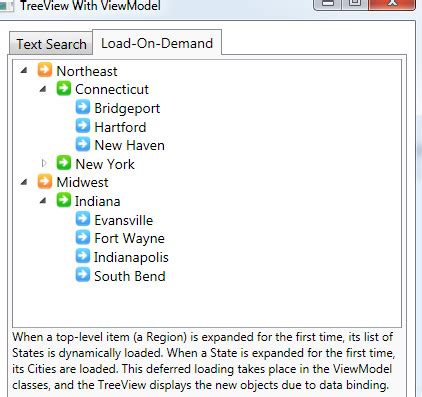This screenshot has height=397, width=422.
Task: Click the orange arrow icon beside Midwest
Action: (x=45, y=182)
